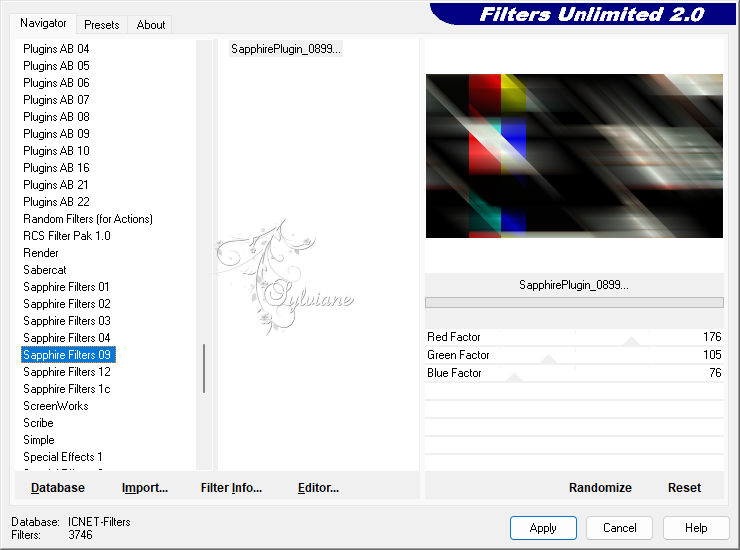Pick Sapphire Filters 12
The height and width of the screenshot is (550, 740).
tap(67, 372)
